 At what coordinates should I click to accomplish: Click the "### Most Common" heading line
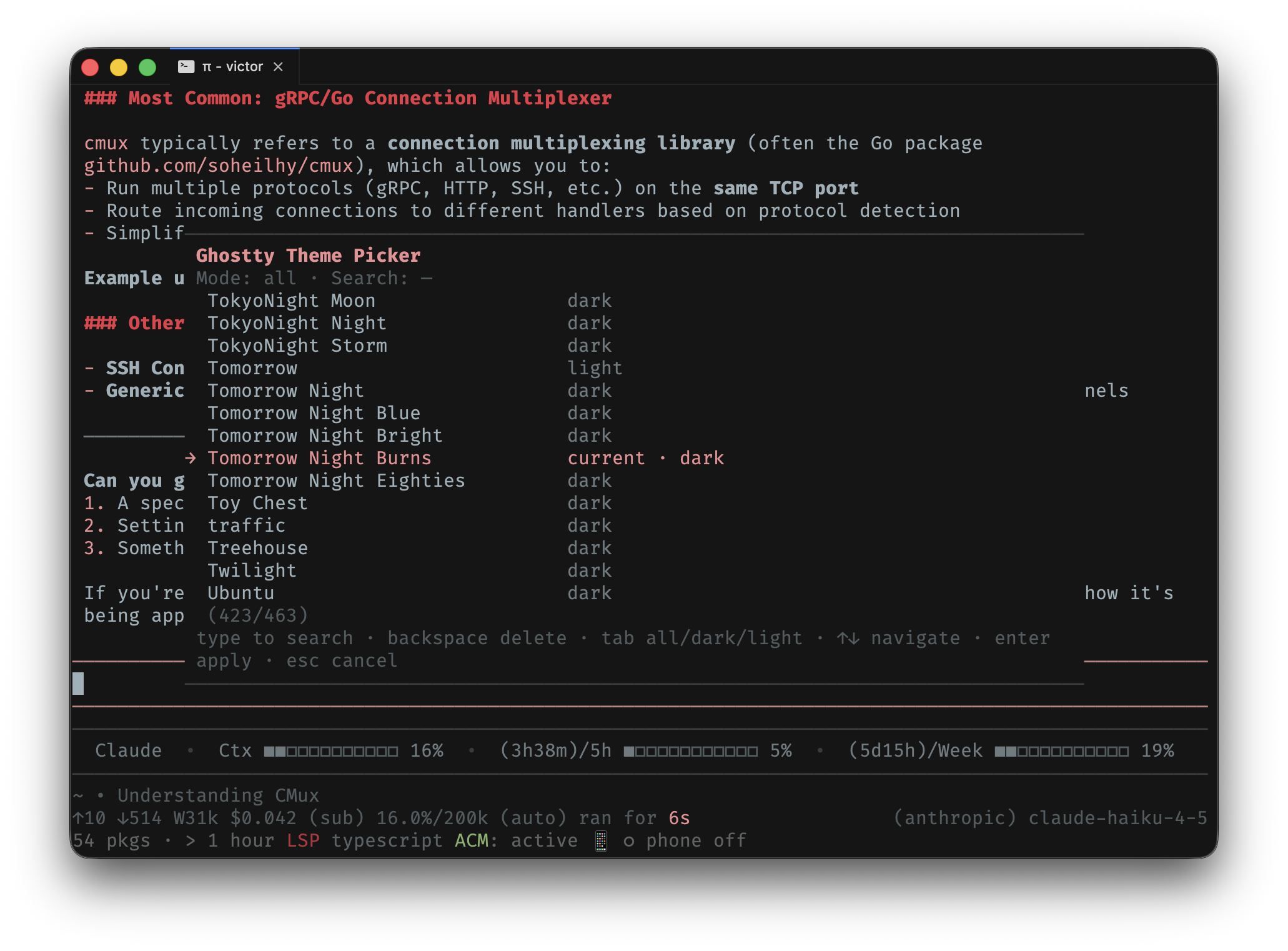pyautogui.click(x=348, y=99)
